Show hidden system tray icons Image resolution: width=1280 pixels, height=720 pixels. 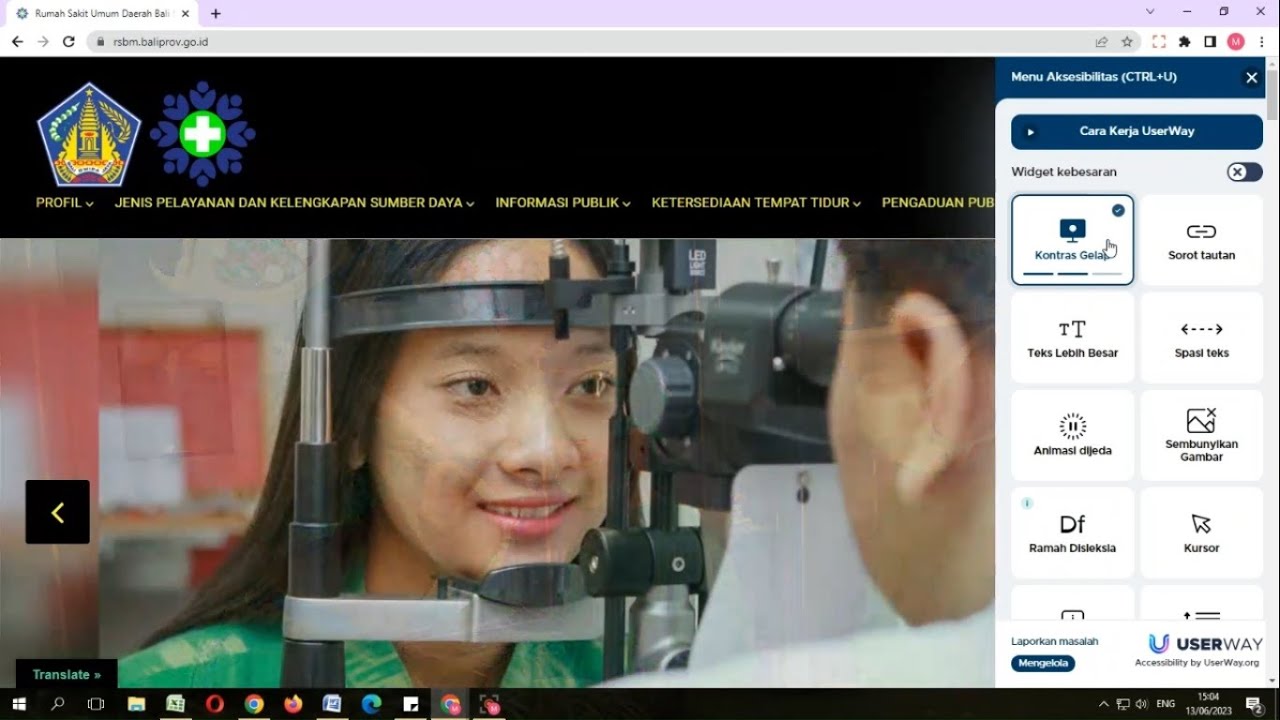(1104, 704)
